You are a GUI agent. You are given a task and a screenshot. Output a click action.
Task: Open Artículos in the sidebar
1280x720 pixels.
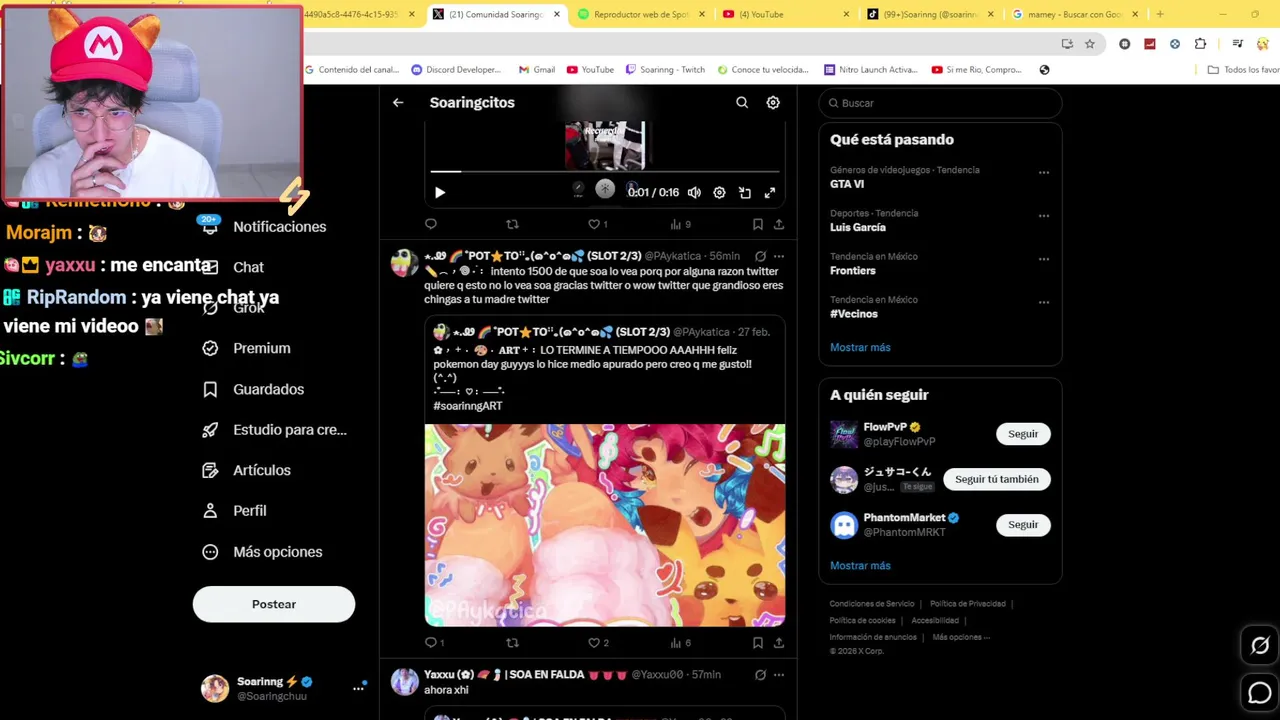point(247,470)
